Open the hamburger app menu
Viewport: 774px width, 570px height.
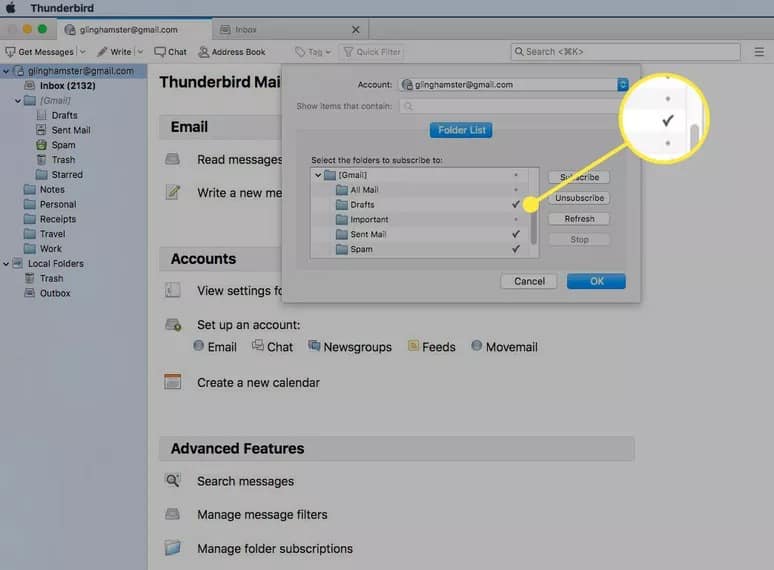coord(759,52)
